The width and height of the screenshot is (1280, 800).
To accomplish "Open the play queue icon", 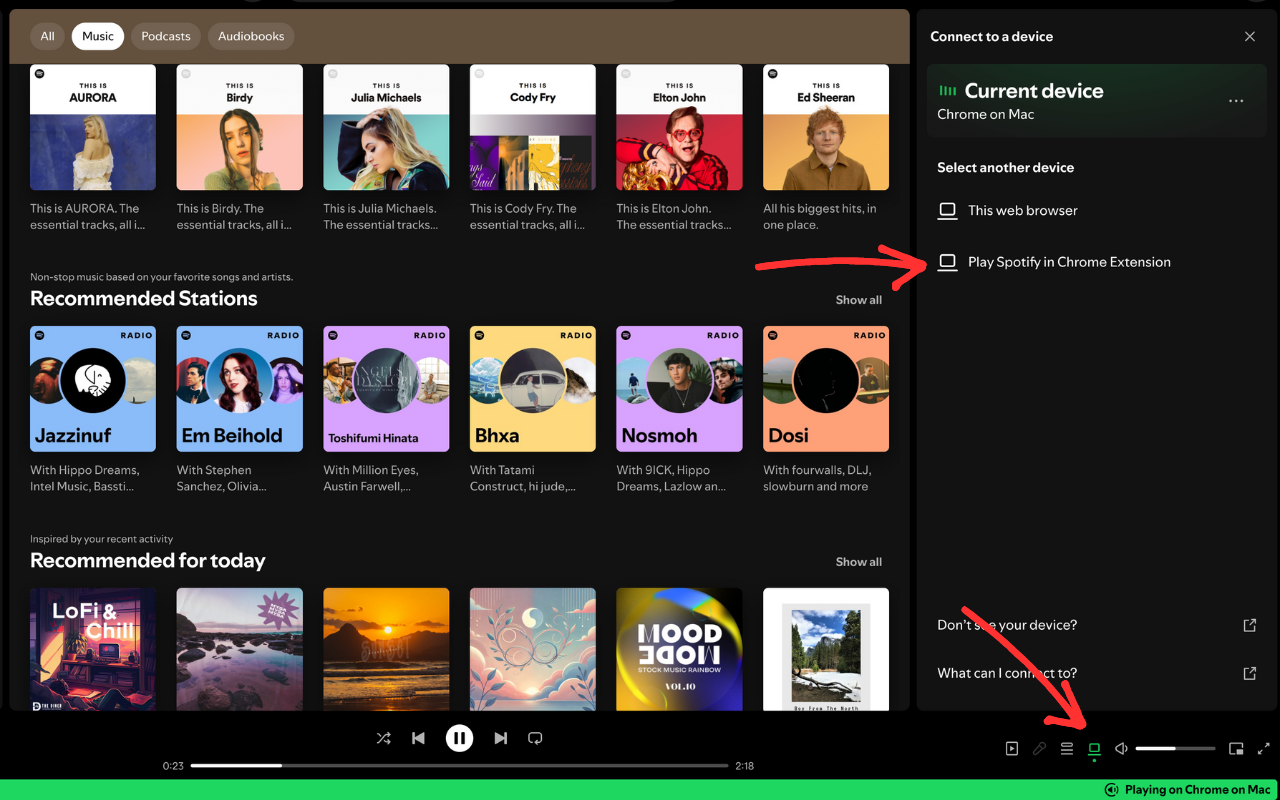I will 1067,748.
